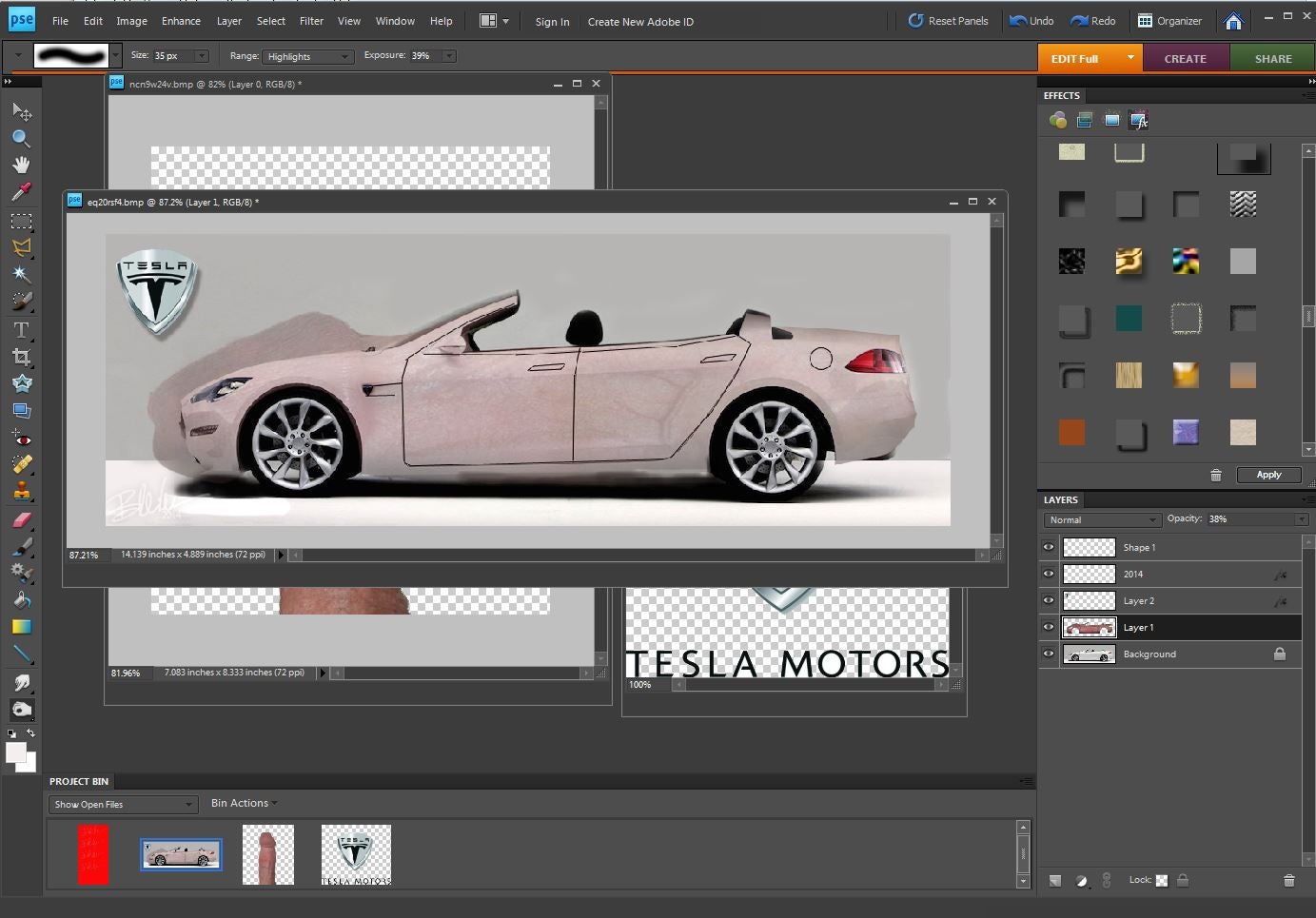Hide the Shape 1 layer
Screen dimensions: 1316x918
(1049, 547)
